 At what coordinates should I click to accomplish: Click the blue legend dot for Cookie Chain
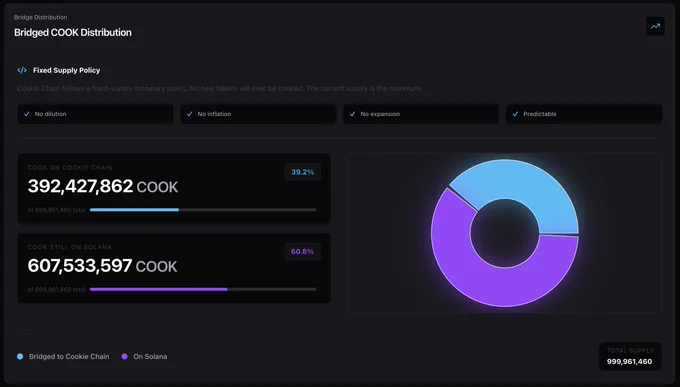coord(20,357)
